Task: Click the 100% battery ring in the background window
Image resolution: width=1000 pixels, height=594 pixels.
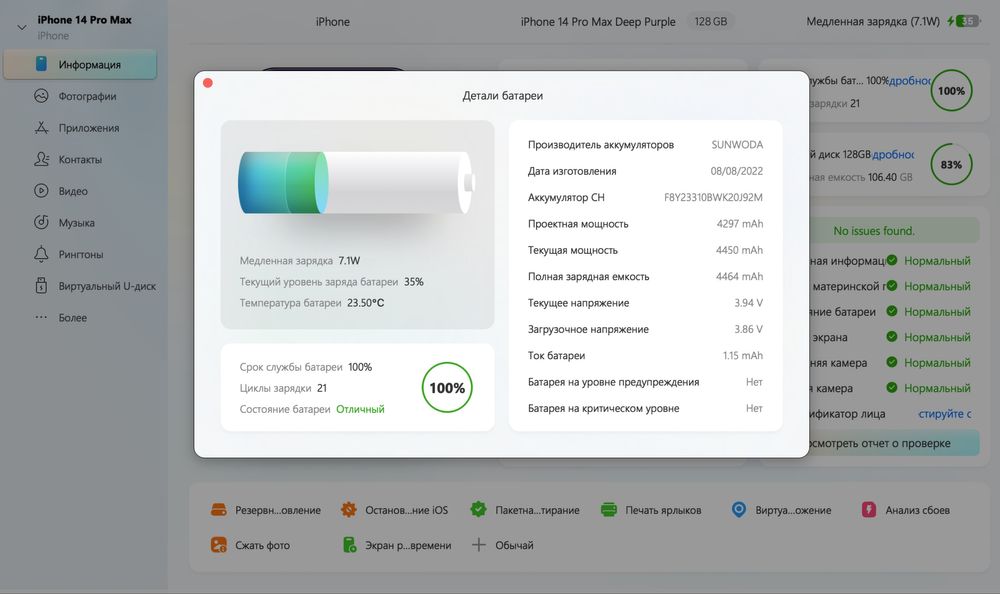Action: (951, 91)
